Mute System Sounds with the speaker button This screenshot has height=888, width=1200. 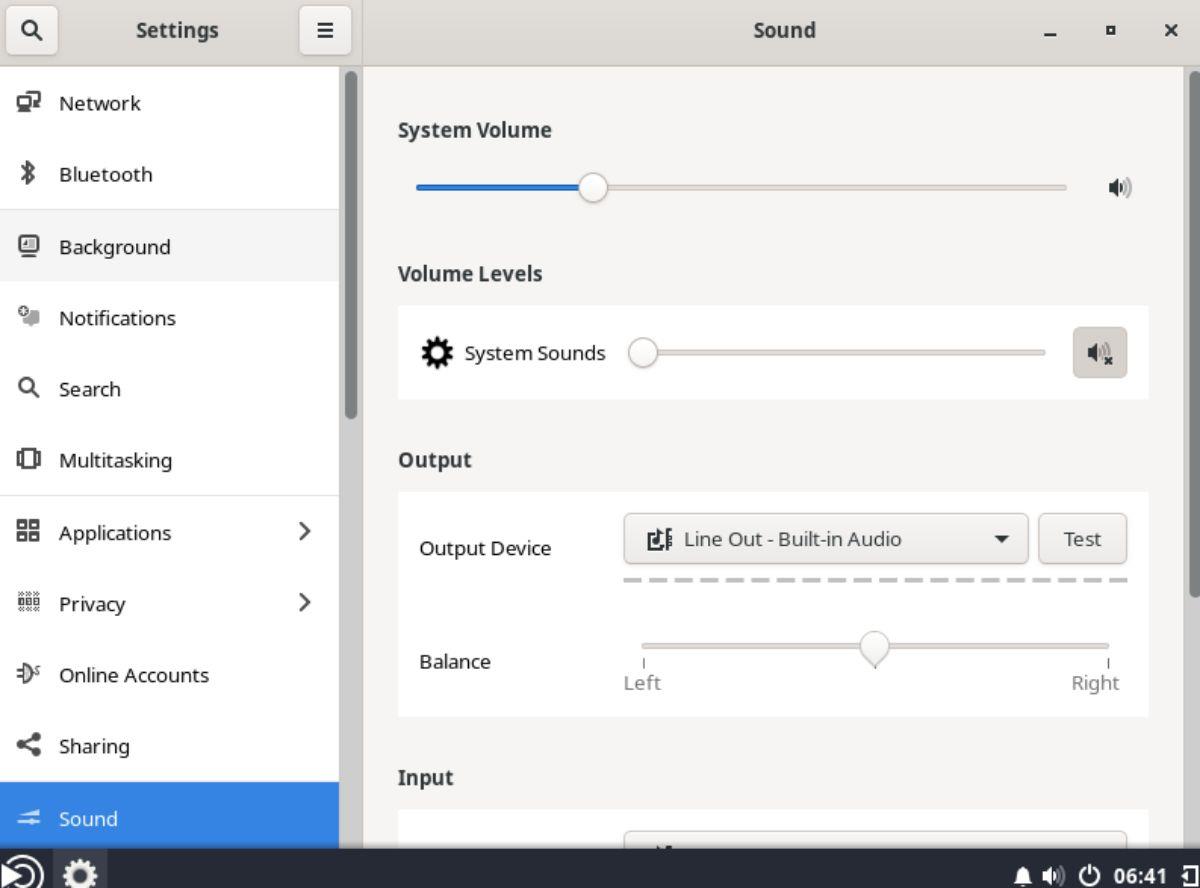tap(1099, 352)
